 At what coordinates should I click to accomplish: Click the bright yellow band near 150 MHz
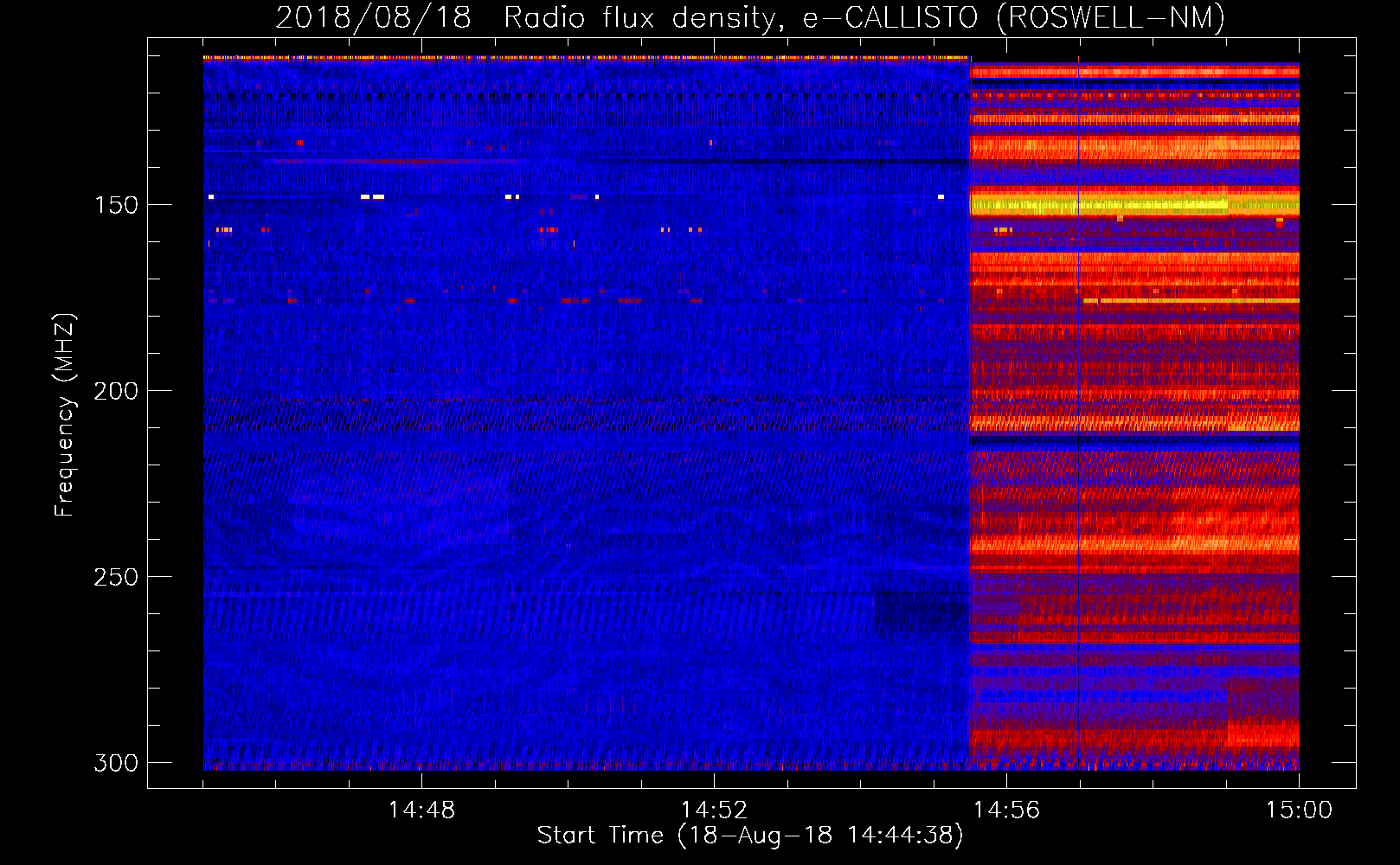pos(1134,205)
